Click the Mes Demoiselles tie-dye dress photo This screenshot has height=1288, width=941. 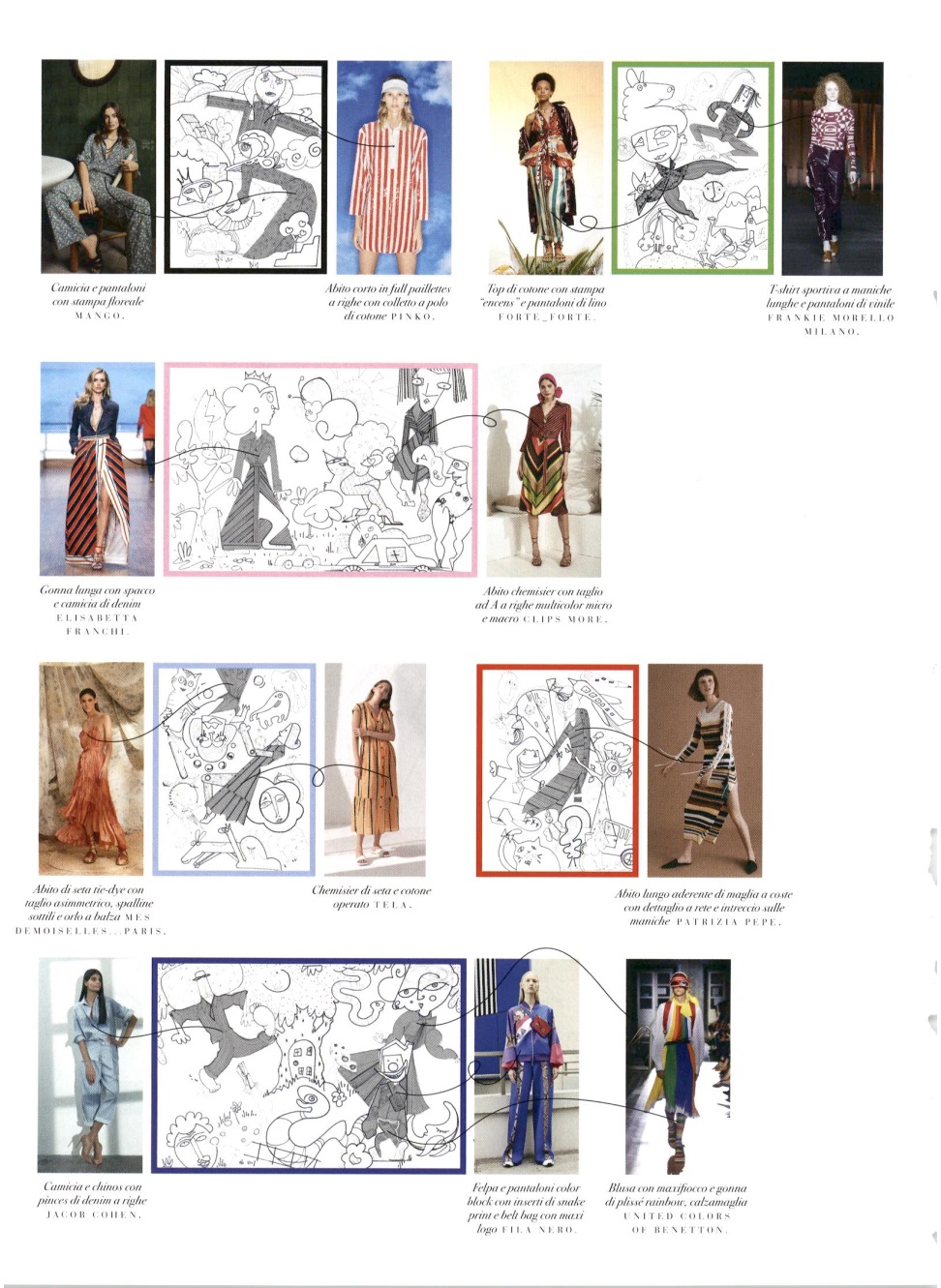[91, 768]
